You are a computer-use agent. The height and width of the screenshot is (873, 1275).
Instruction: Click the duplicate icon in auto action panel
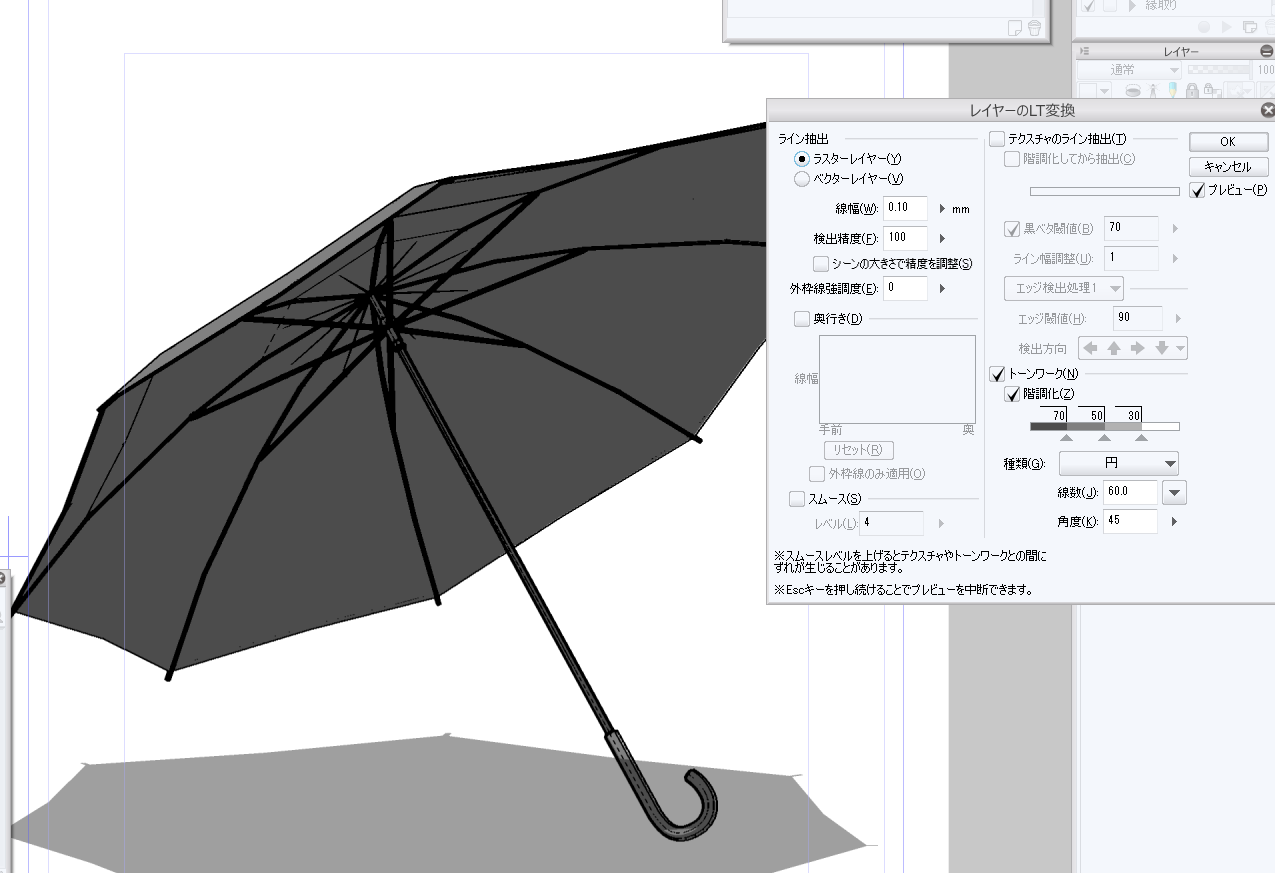click(x=1249, y=27)
